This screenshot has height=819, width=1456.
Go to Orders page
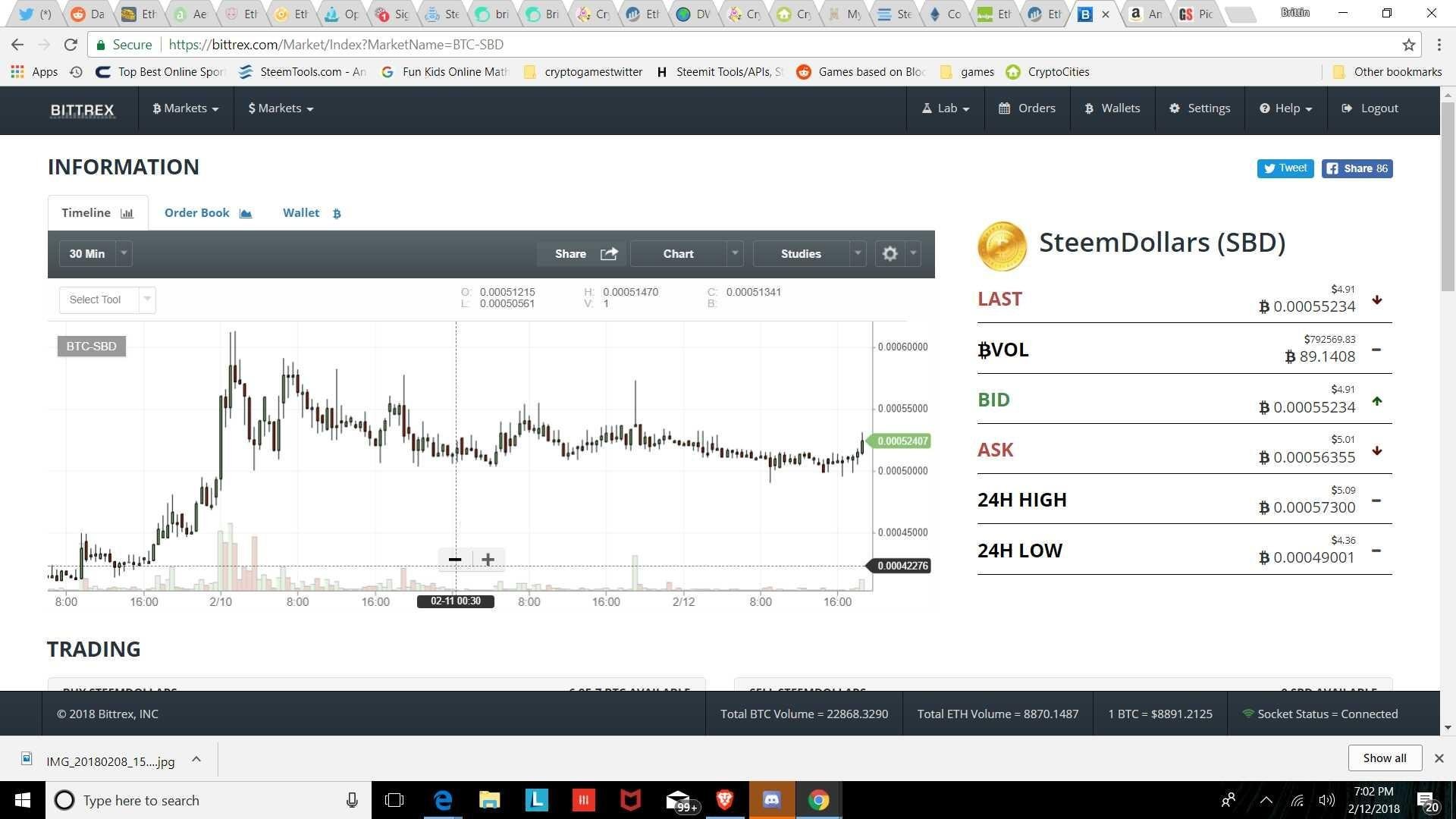(1028, 108)
